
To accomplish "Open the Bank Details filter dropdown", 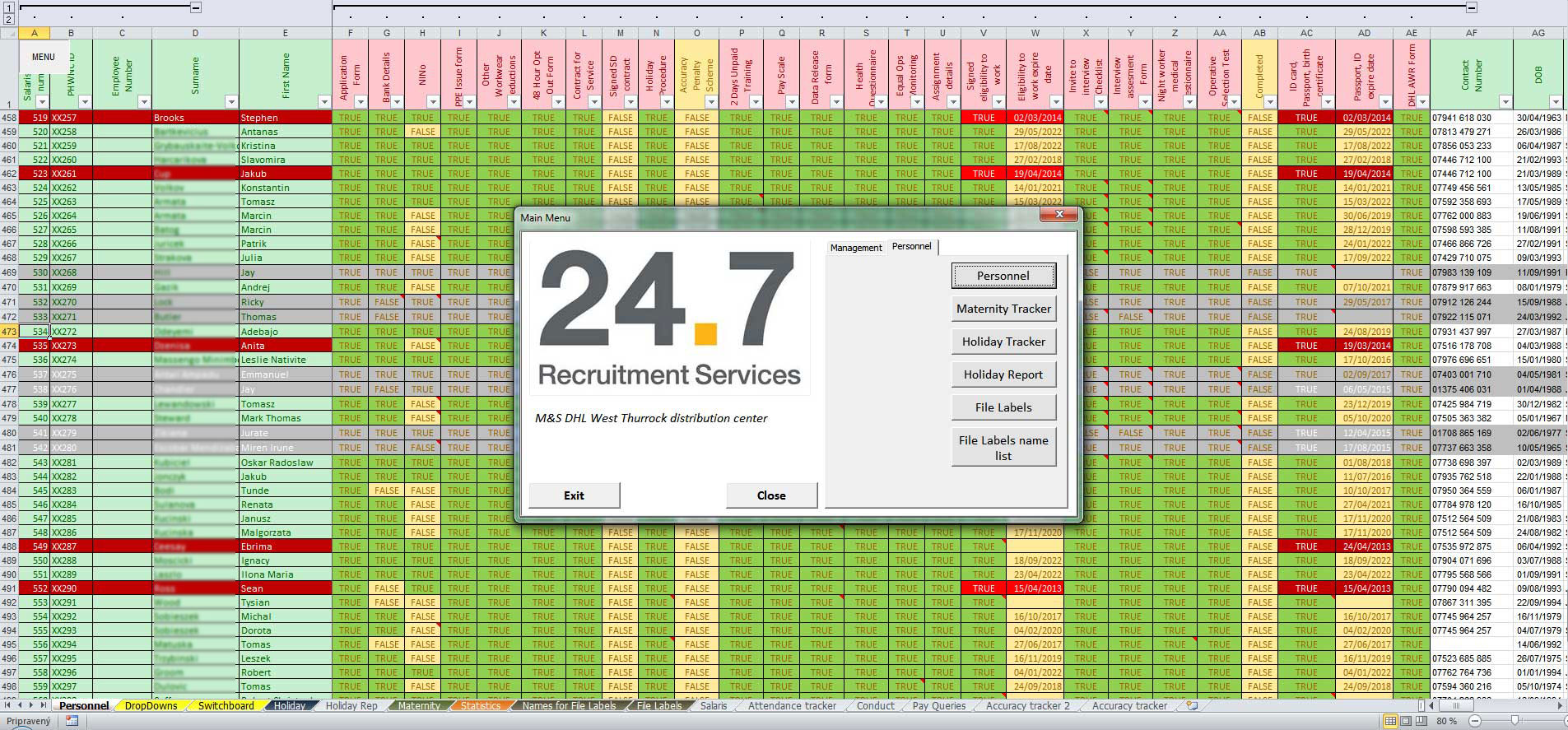I will 397,102.
